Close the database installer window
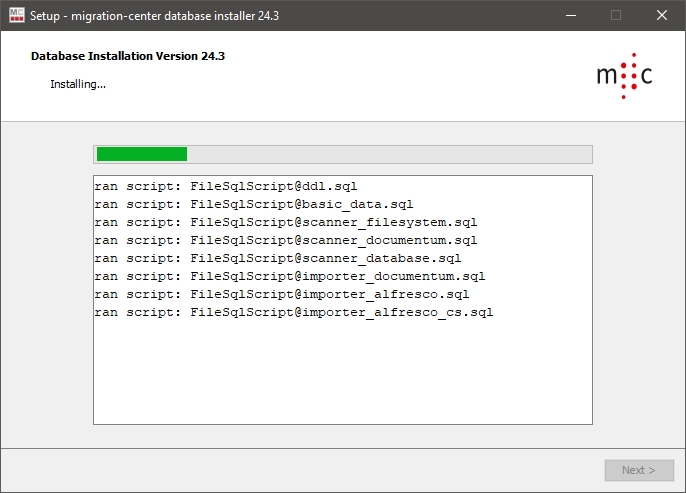Image resolution: width=686 pixels, height=493 pixels. [x=662, y=15]
